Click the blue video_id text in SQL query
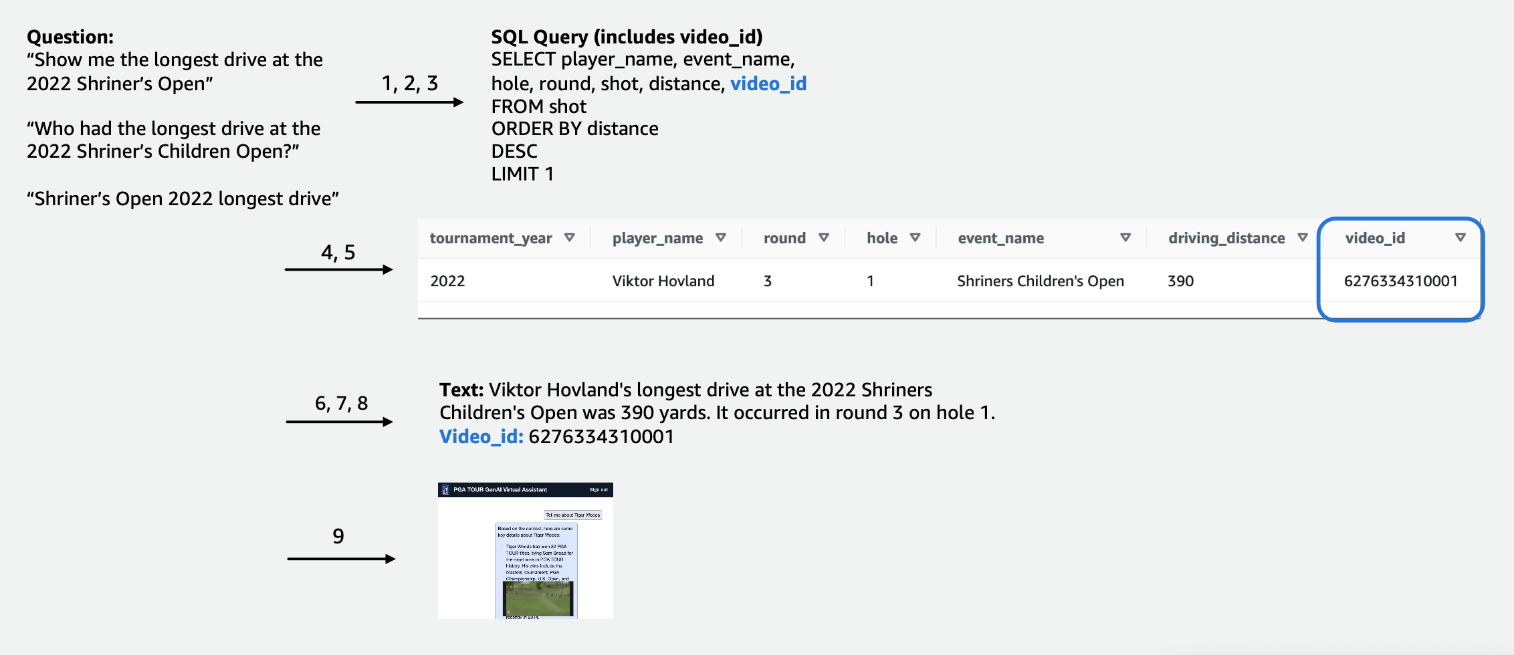 click(768, 84)
